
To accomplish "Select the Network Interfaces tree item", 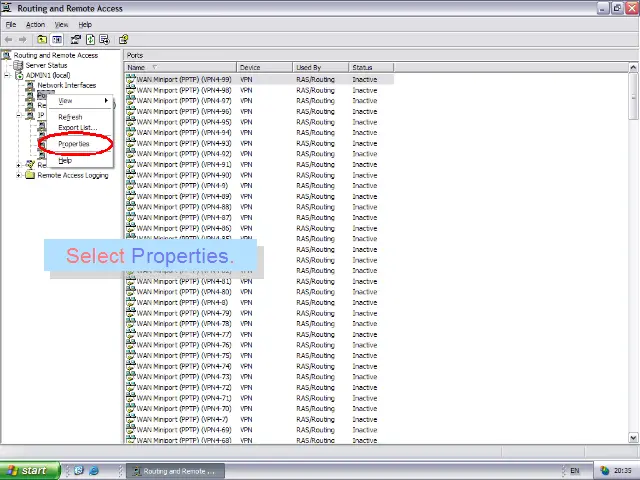I will coord(67,85).
